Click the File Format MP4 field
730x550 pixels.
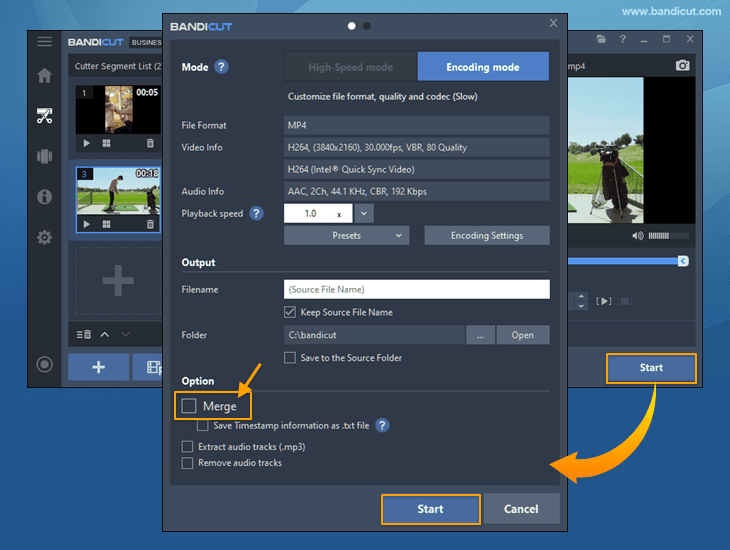[417, 125]
